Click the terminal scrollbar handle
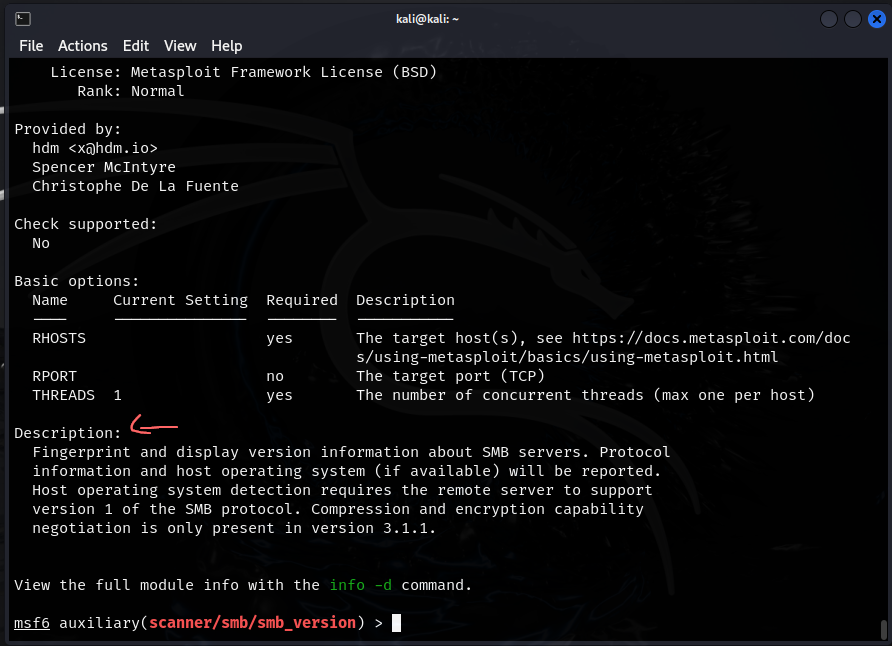The height and width of the screenshot is (646, 892). click(x=883, y=629)
